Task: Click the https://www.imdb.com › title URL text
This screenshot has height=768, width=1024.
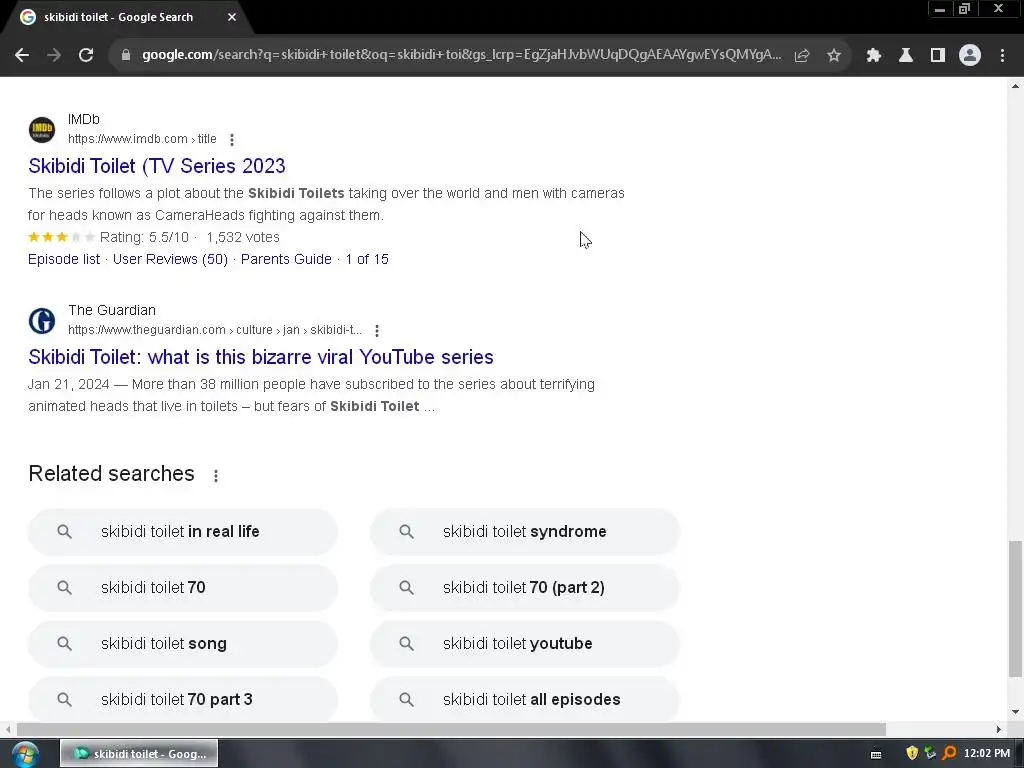Action: (x=142, y=139)
